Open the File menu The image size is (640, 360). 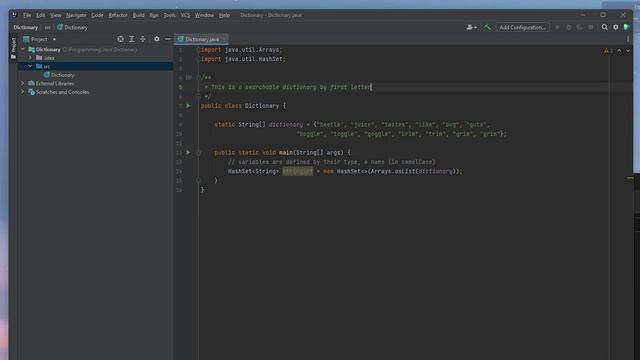27,15
